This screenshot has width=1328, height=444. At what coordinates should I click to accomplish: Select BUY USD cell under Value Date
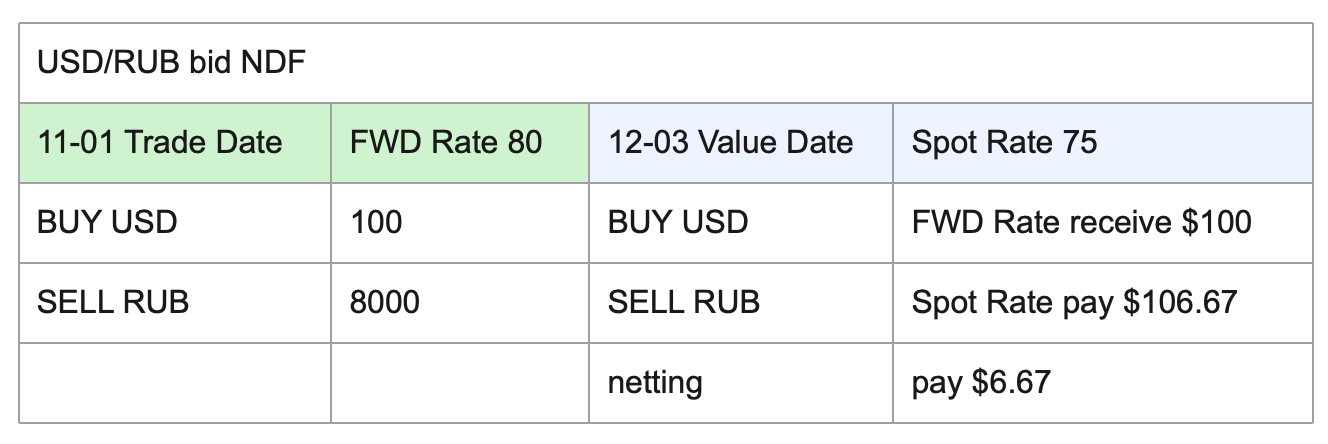678,222
